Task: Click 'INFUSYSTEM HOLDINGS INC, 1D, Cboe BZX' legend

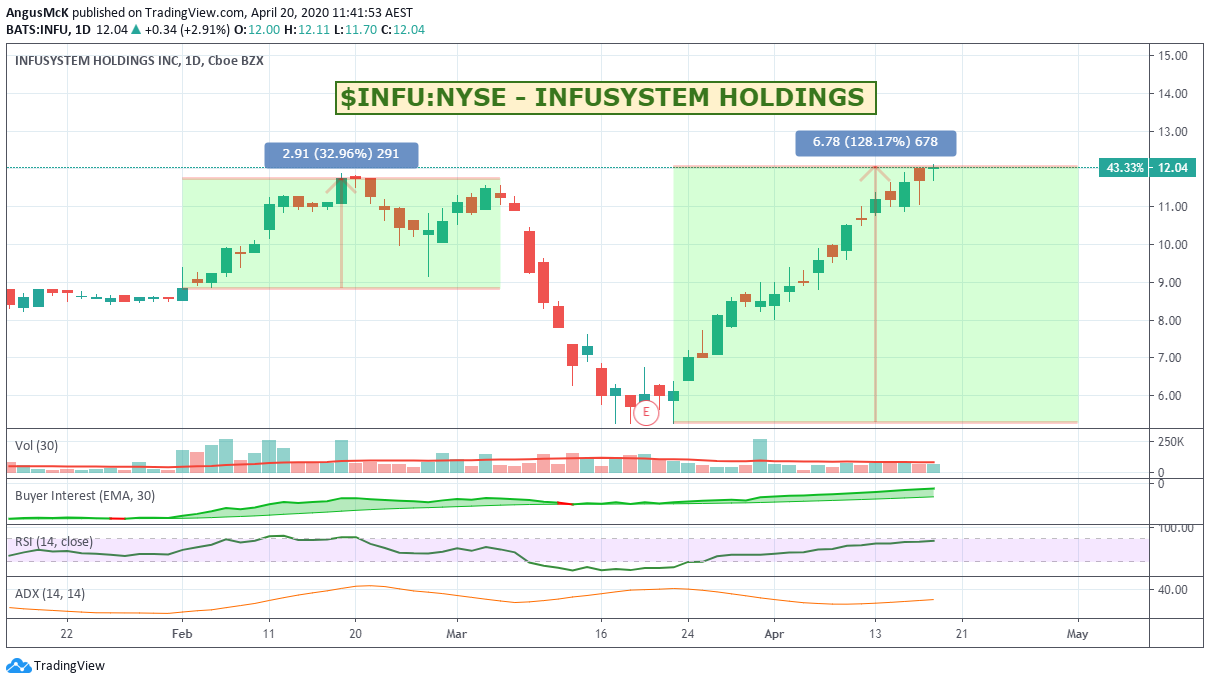Action: [139, 61]
